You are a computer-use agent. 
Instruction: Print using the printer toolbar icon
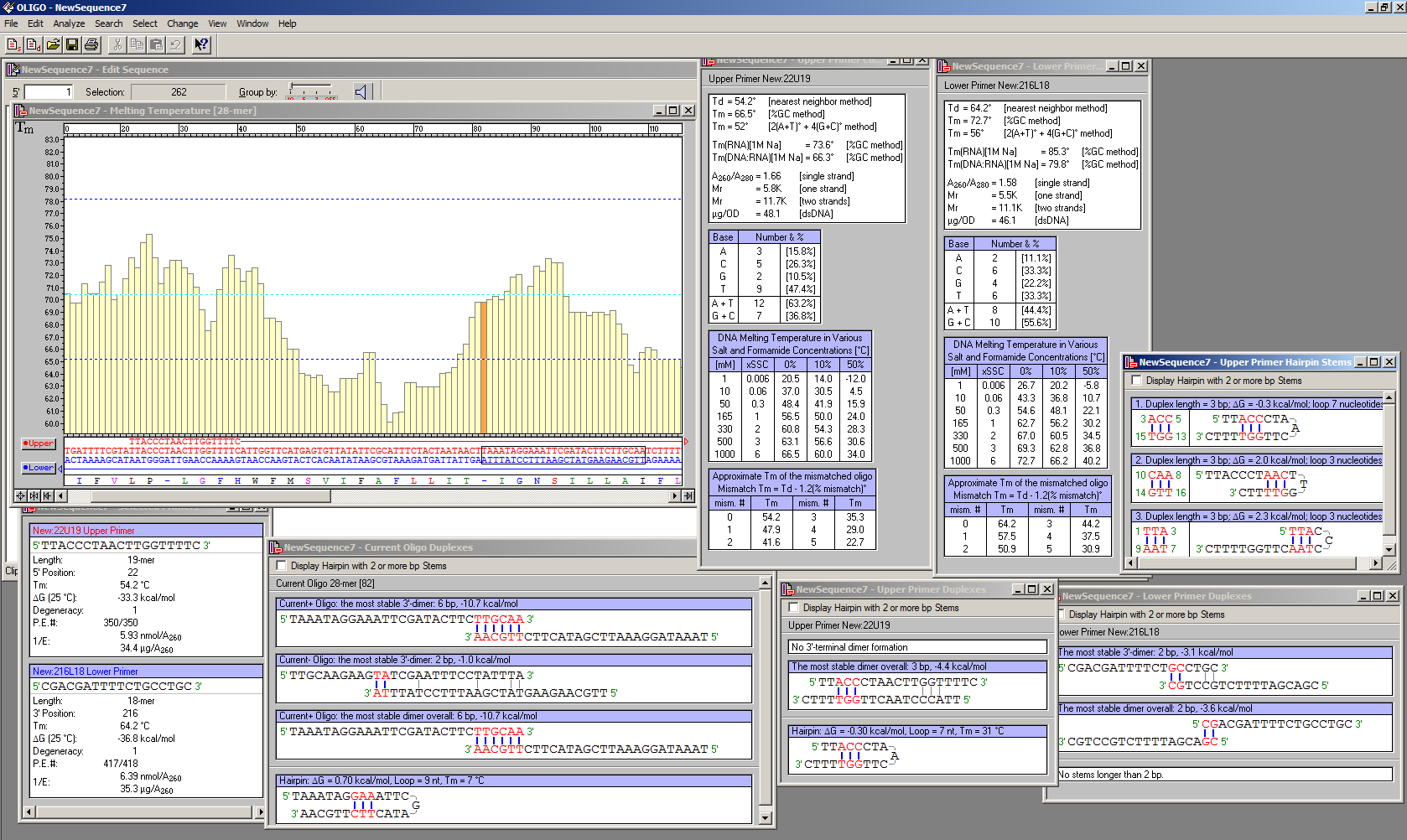pos(91,44)
